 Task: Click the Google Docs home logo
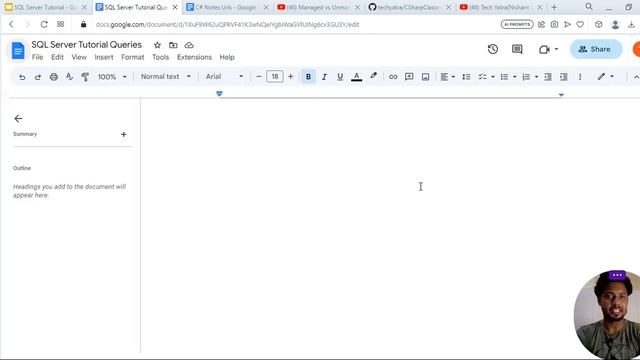18,51
